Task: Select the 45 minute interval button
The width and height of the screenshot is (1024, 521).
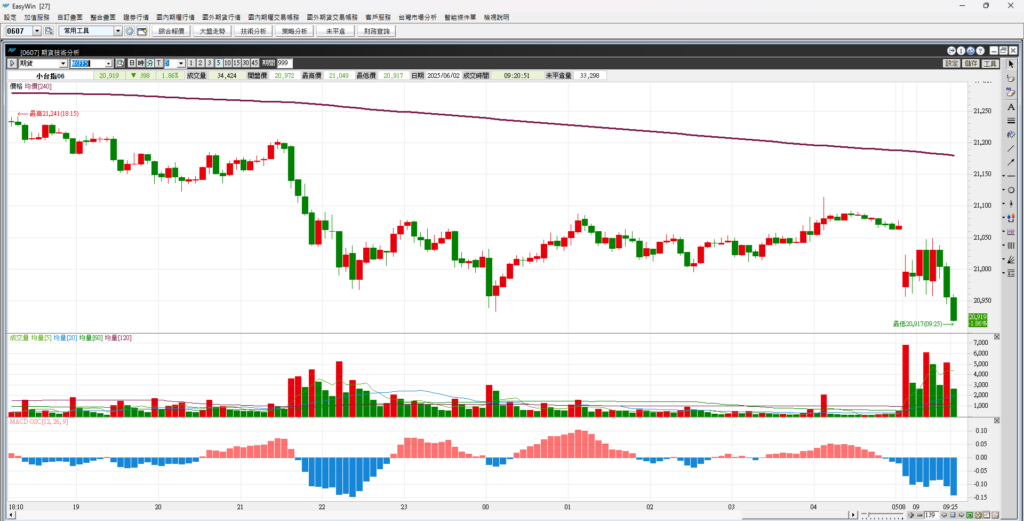Action: pos(255,63)
